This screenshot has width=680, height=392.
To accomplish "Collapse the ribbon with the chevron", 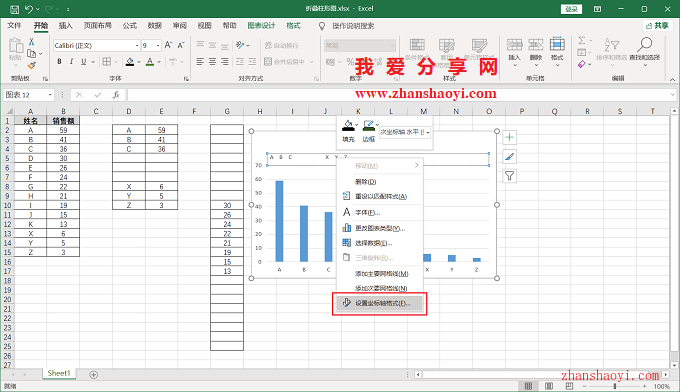I will tap(672, 79).
